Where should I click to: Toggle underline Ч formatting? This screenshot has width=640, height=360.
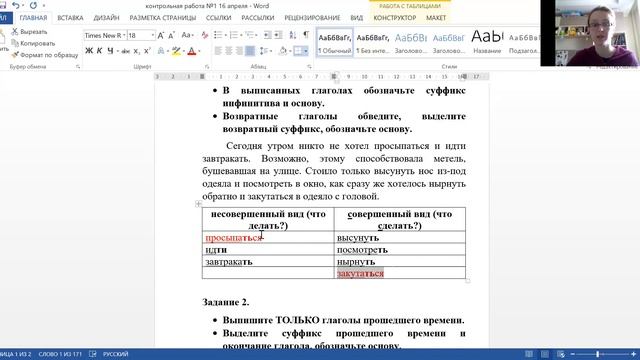click(110, 51)
